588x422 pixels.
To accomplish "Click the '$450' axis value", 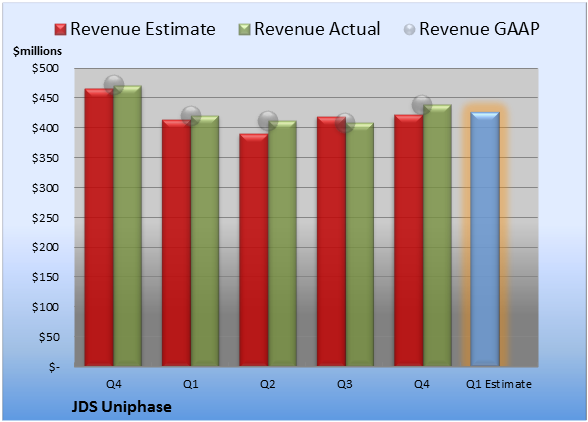I will click(x=45, y=98).
